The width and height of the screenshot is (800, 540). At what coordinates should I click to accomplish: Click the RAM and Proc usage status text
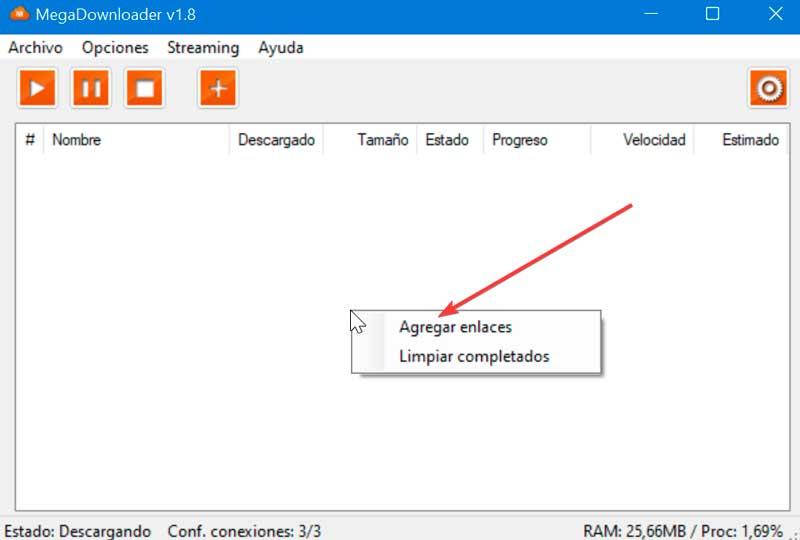click(x=683, y=531)
